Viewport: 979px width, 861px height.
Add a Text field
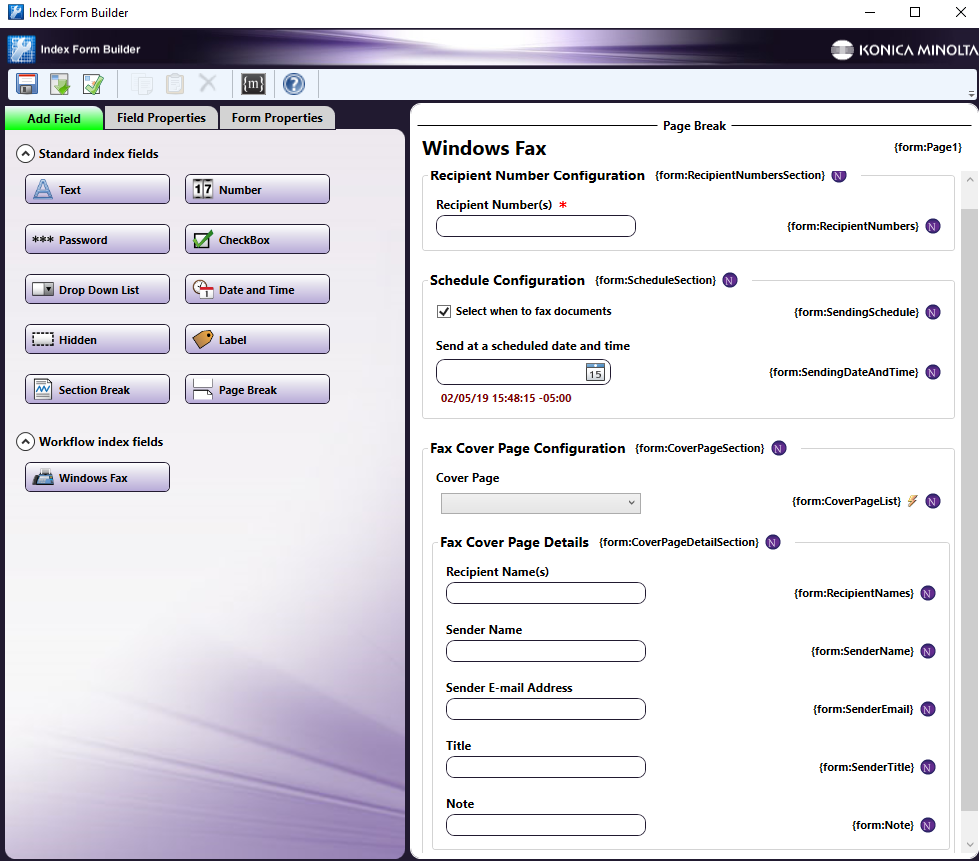coord(97,189)
